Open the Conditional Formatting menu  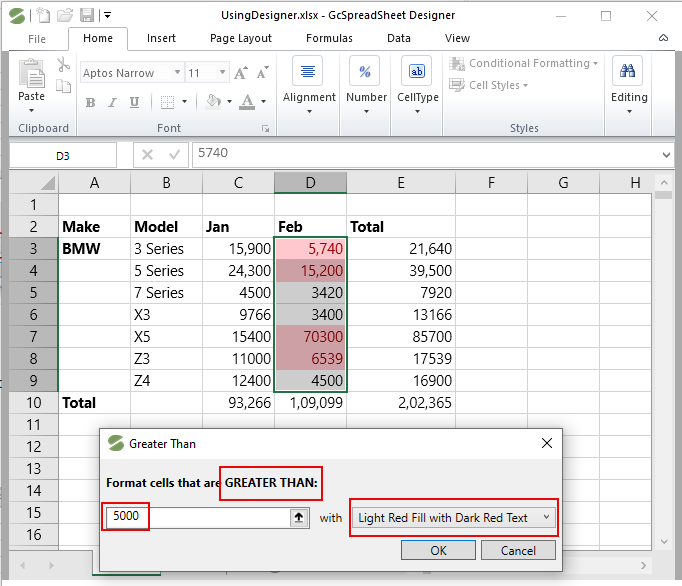tap(524, 64)
